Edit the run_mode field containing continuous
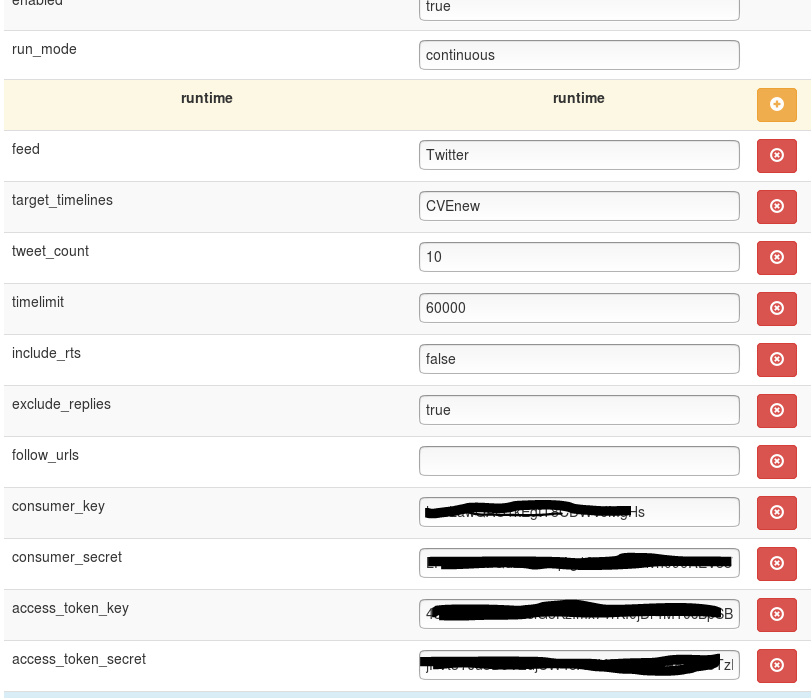Image resolution: width=811 pixels, height=698 pixels. point(579,55)
